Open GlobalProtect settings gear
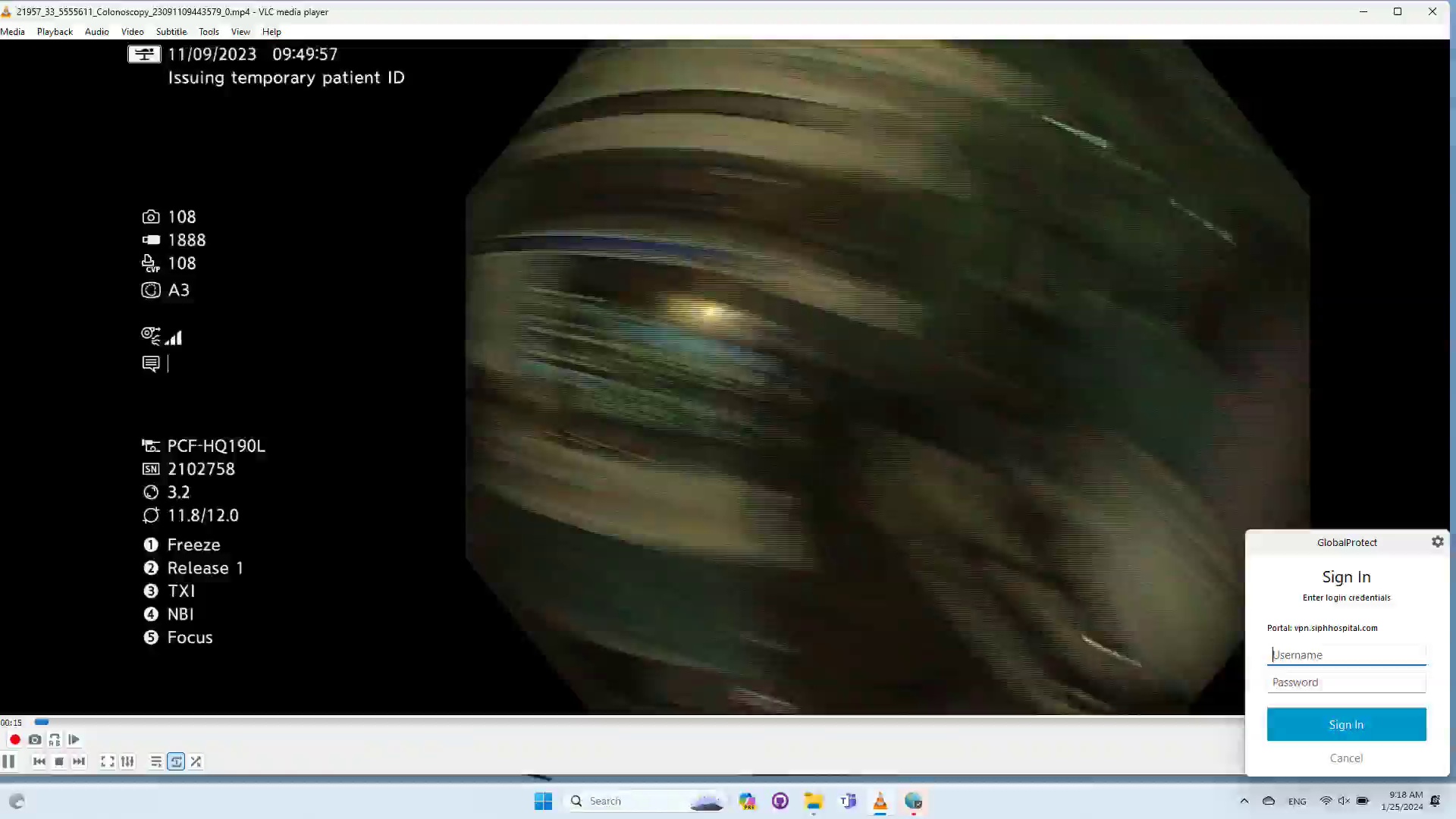Screen dimensions: 1456x819 click(x=1437, y=541)
